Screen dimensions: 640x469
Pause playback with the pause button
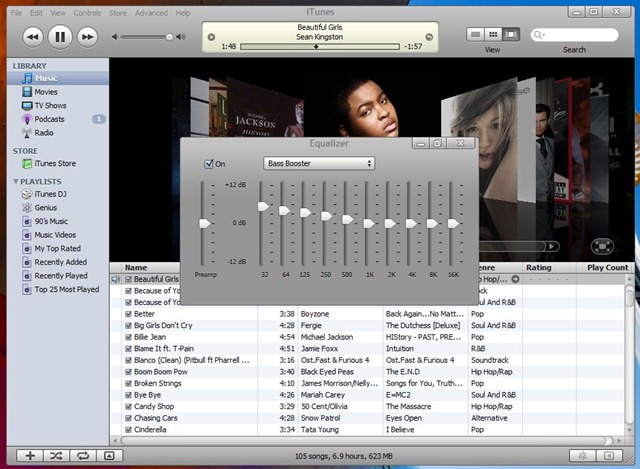[x=60, y=37]
